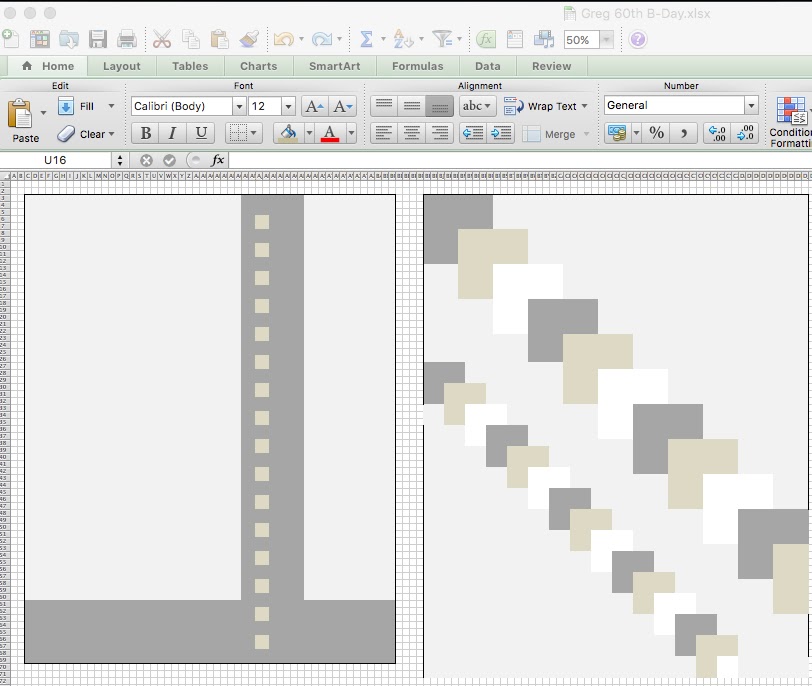Apply currency number format
Viewport: 812px width, 686px height.
[x=617, y=133]
